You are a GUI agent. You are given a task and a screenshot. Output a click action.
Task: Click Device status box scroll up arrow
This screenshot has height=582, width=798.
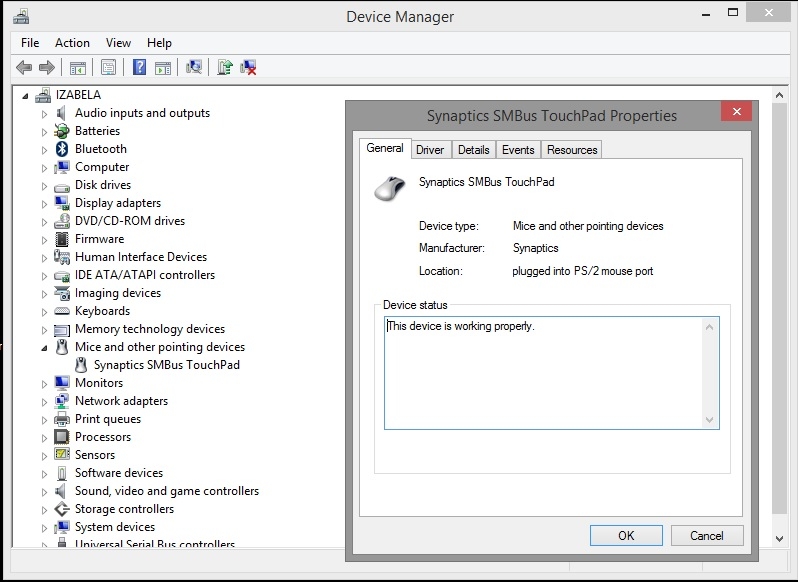point(709,327)
